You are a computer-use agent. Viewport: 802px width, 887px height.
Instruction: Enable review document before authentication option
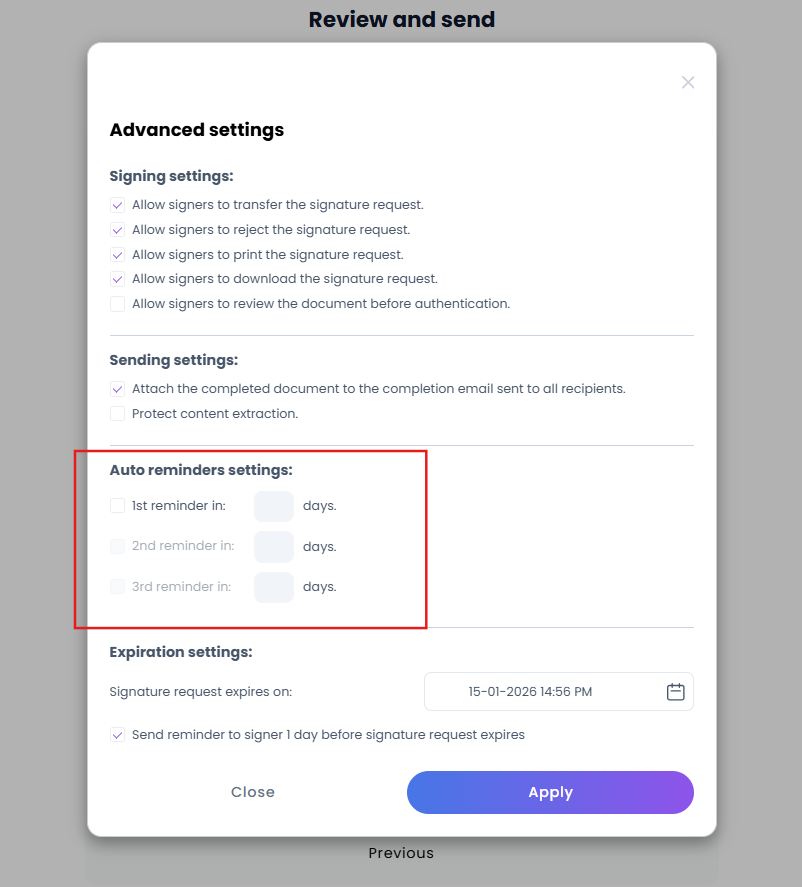point(117,304)
